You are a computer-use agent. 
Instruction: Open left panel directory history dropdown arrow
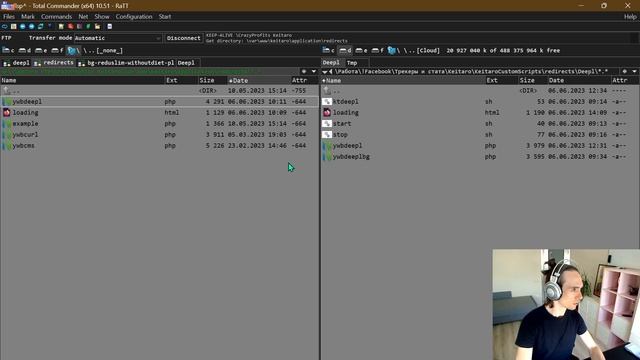point(313,71)
